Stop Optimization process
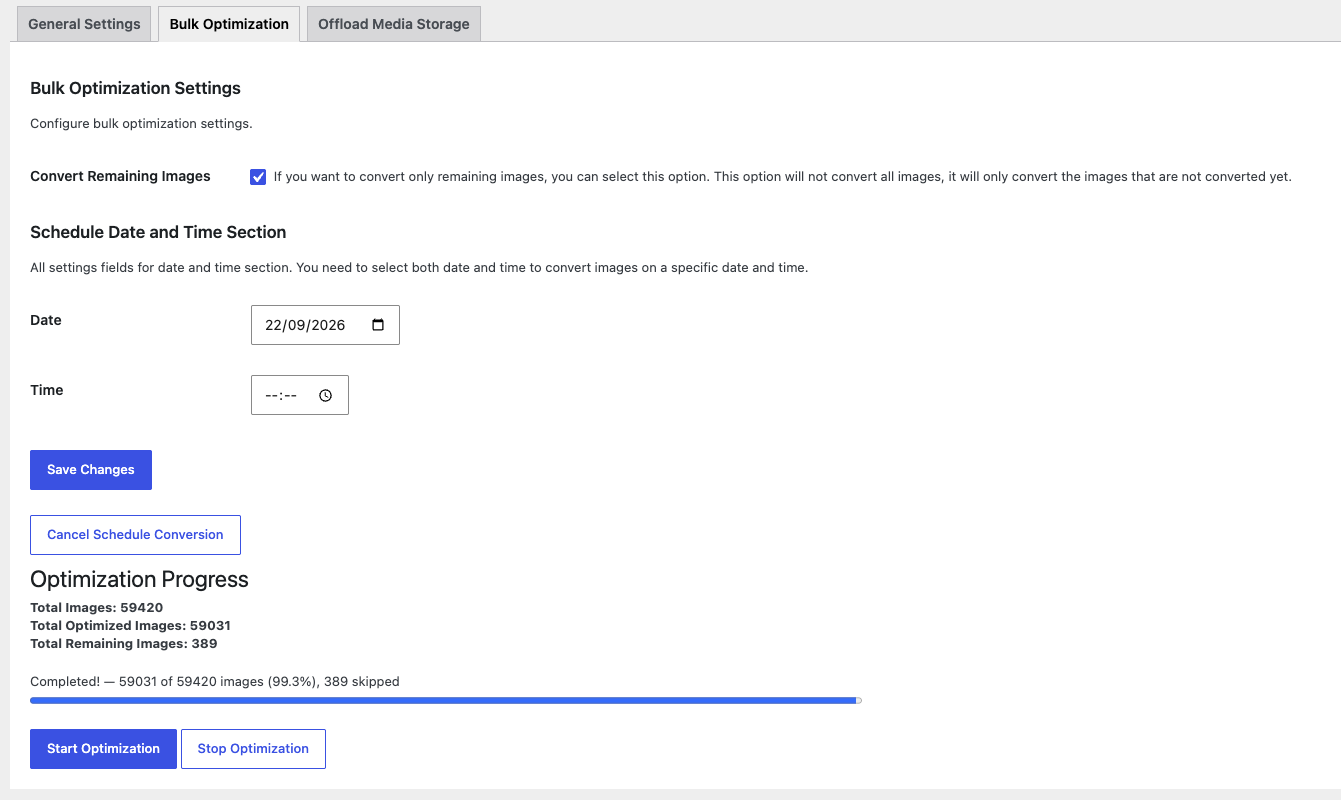 pos(253,749)
